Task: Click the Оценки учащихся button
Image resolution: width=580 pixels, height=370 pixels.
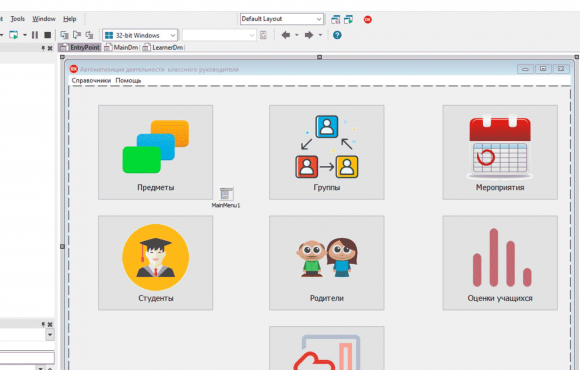Action: click(500, 263)
